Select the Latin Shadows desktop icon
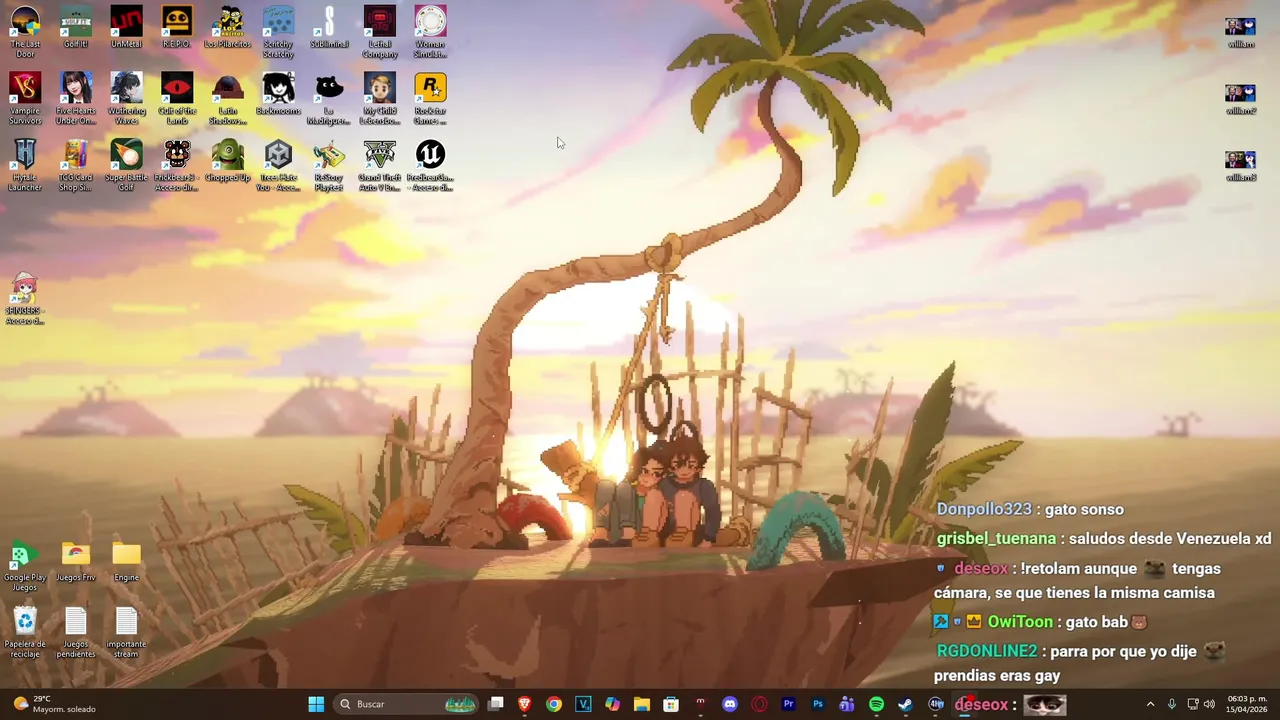Image resolution: width=1280 pixels, height=720 pixels. point(227,99)
